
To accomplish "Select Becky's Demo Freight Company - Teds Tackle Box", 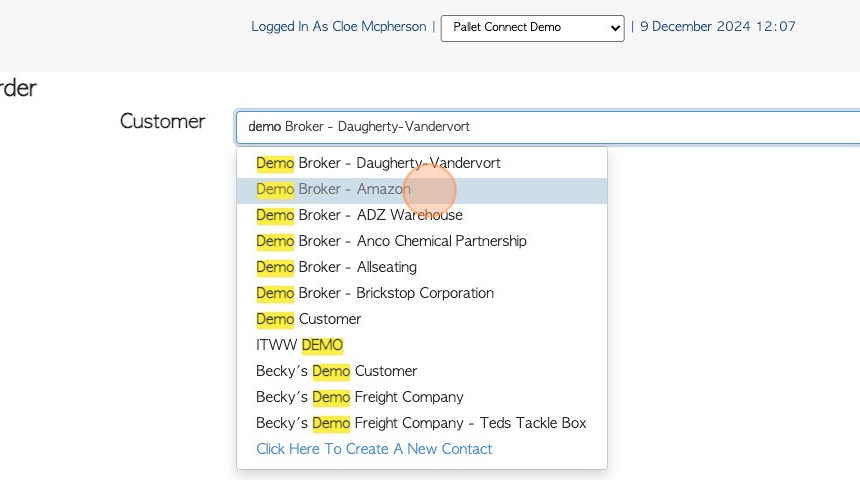I will (x=422, y=423).
